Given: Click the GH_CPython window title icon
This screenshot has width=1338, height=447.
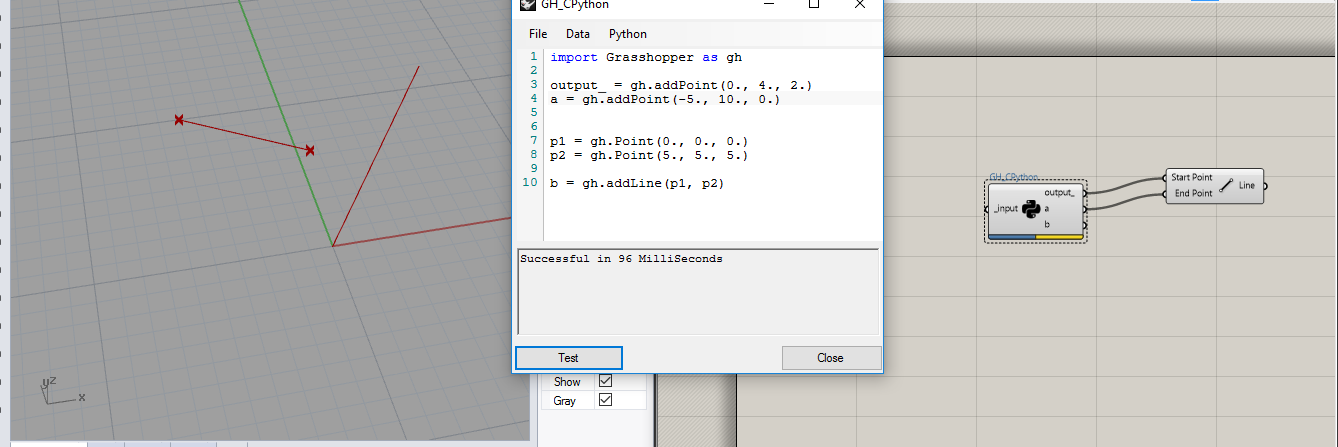Looking at the screenshot, I should pyautogui.click(x=527, y=5).
